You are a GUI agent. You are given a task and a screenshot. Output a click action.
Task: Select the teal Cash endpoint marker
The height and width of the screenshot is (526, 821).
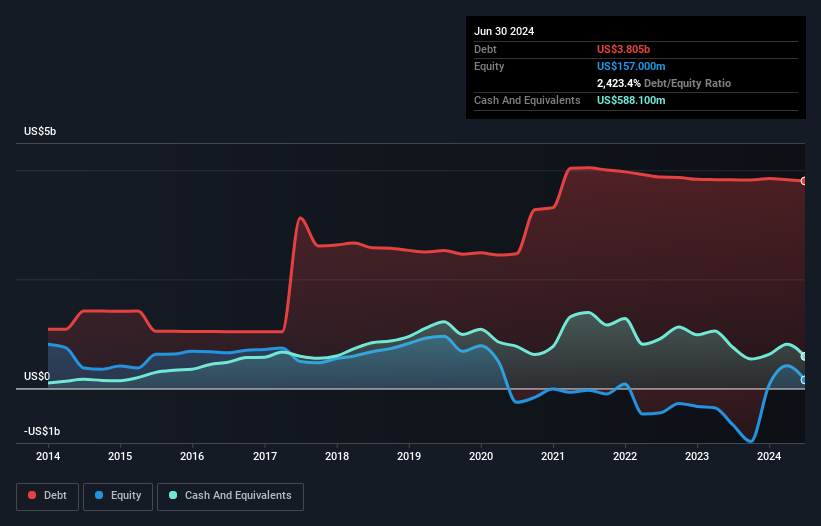click(x=804, y=356)
